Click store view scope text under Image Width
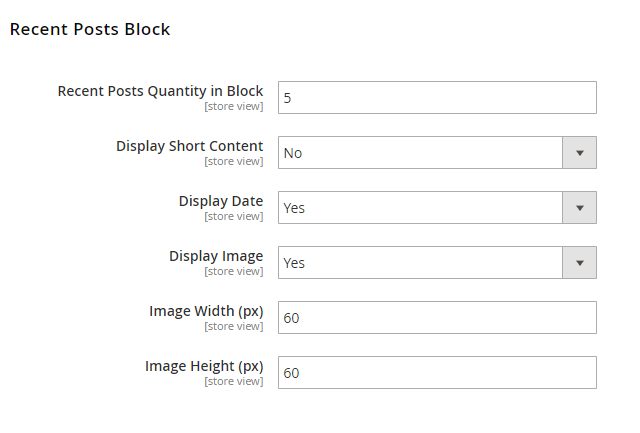640x433 pixels. point(234,326)
